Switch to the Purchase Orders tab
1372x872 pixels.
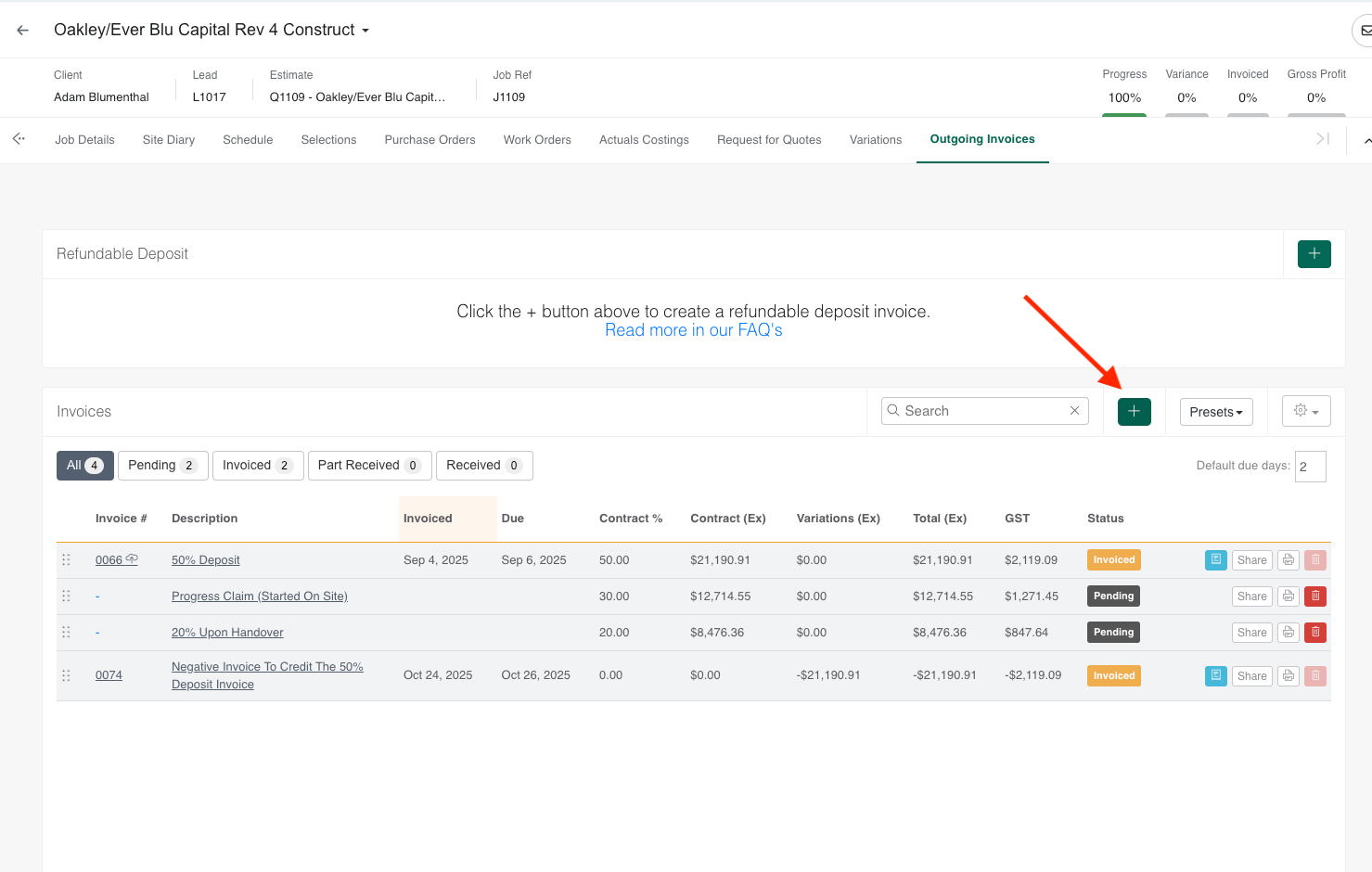tap(430, 140)
